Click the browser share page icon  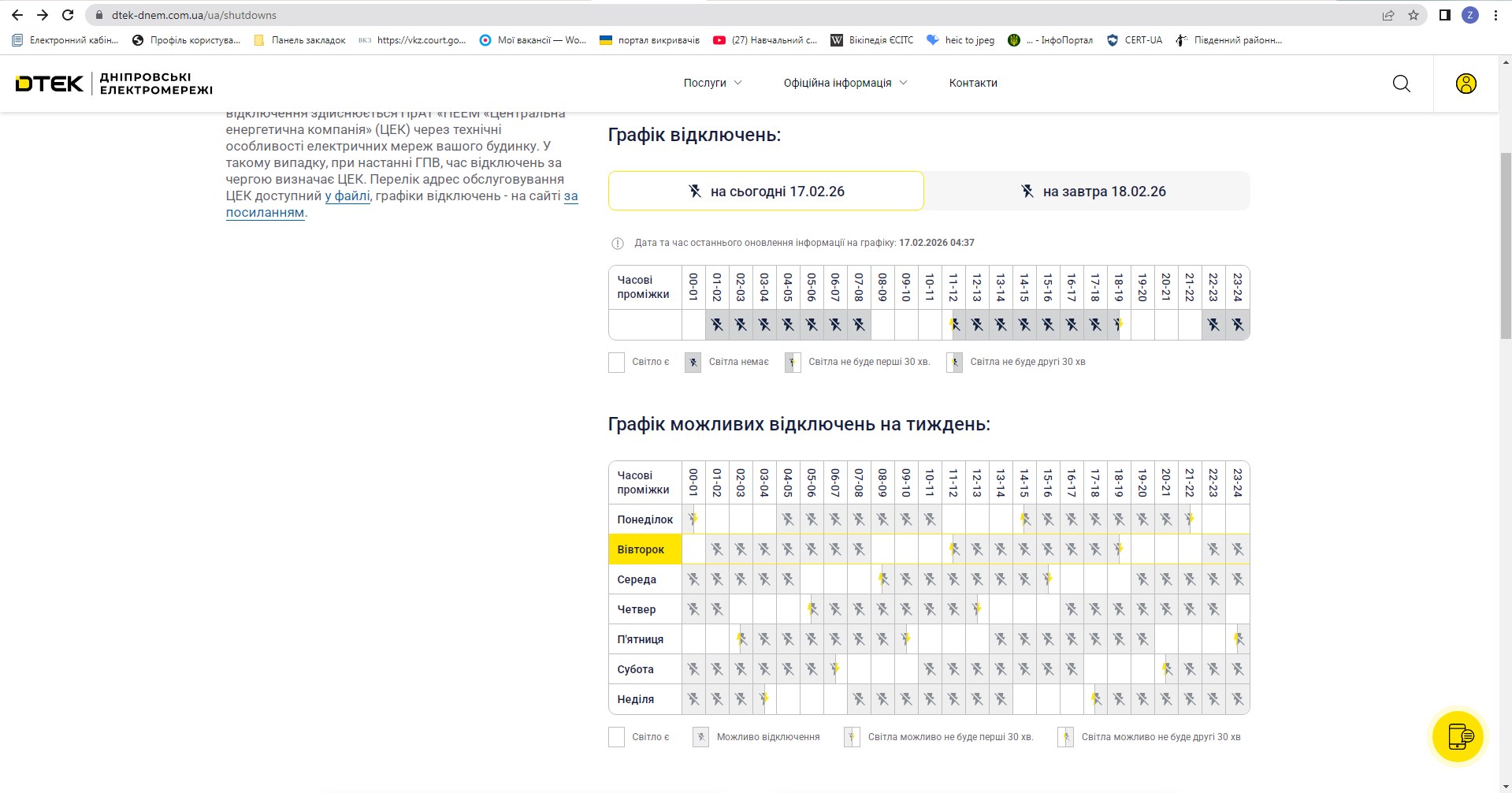click(1388, 15)
